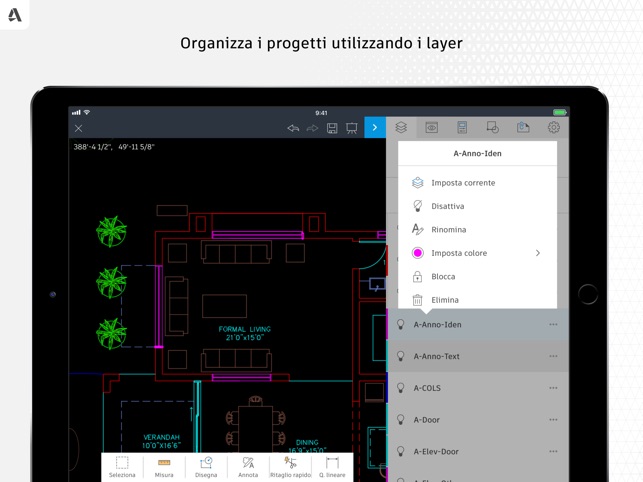This screenshot has height=482, width=643.
Task: Choose Disattiva in the layer menu
Action: [x=477, y=206]
